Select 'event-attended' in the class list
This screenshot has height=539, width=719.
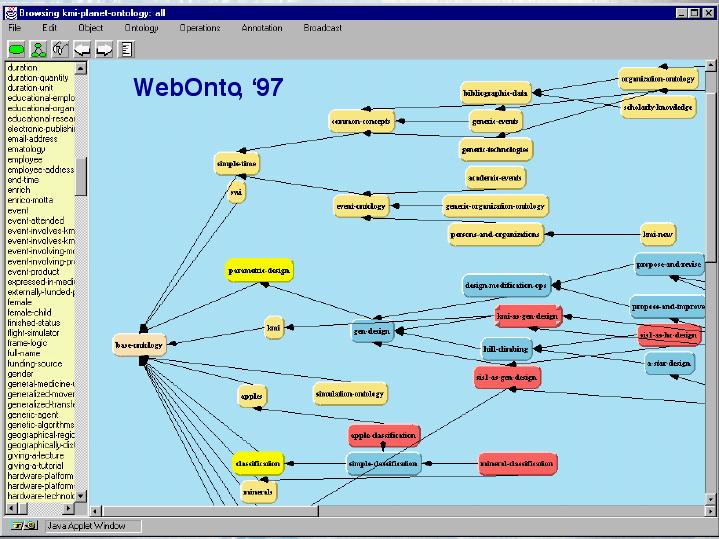tap(36, 221)
